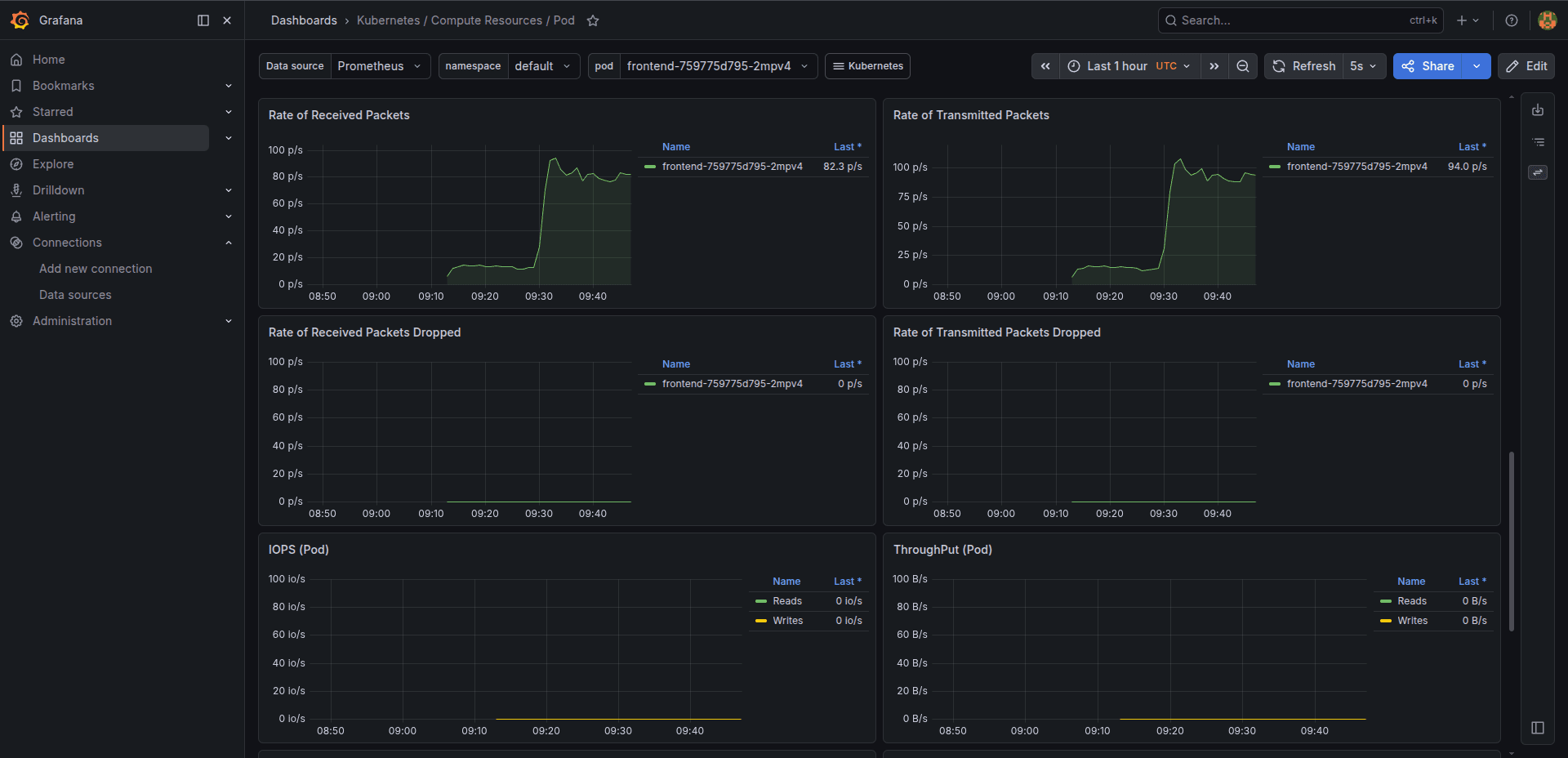Open the namespace default dropdown
1568x758 pixels.
(x=543, y=66)
